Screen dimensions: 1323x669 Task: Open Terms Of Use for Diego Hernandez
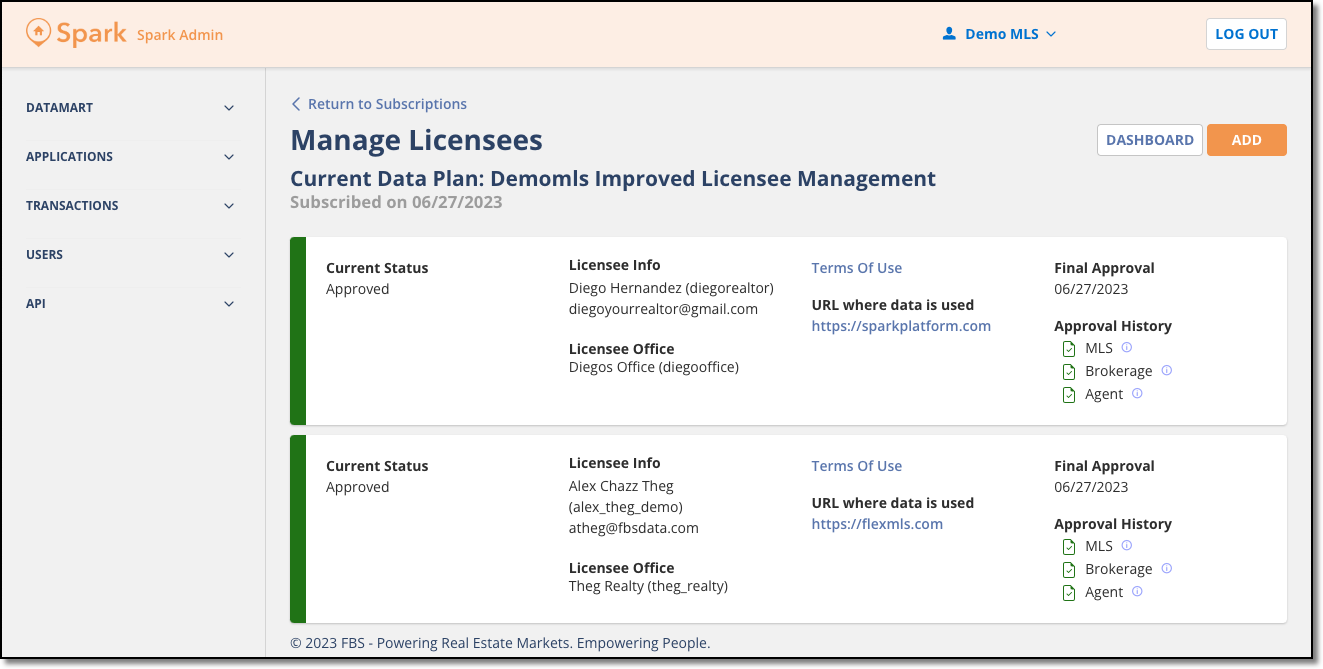point(857,268)
